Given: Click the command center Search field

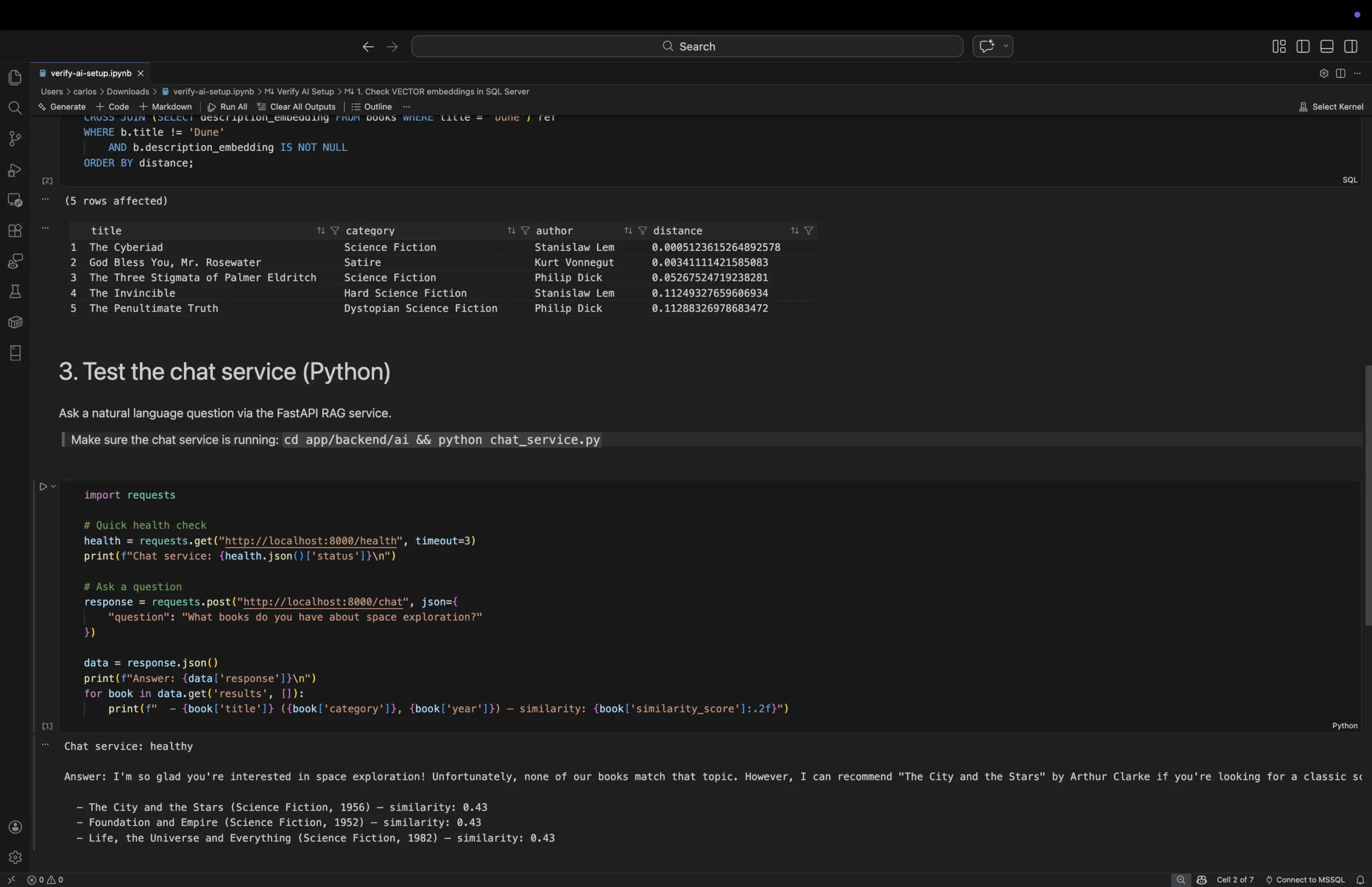Looking at the screenshot, I should point(687,47).
